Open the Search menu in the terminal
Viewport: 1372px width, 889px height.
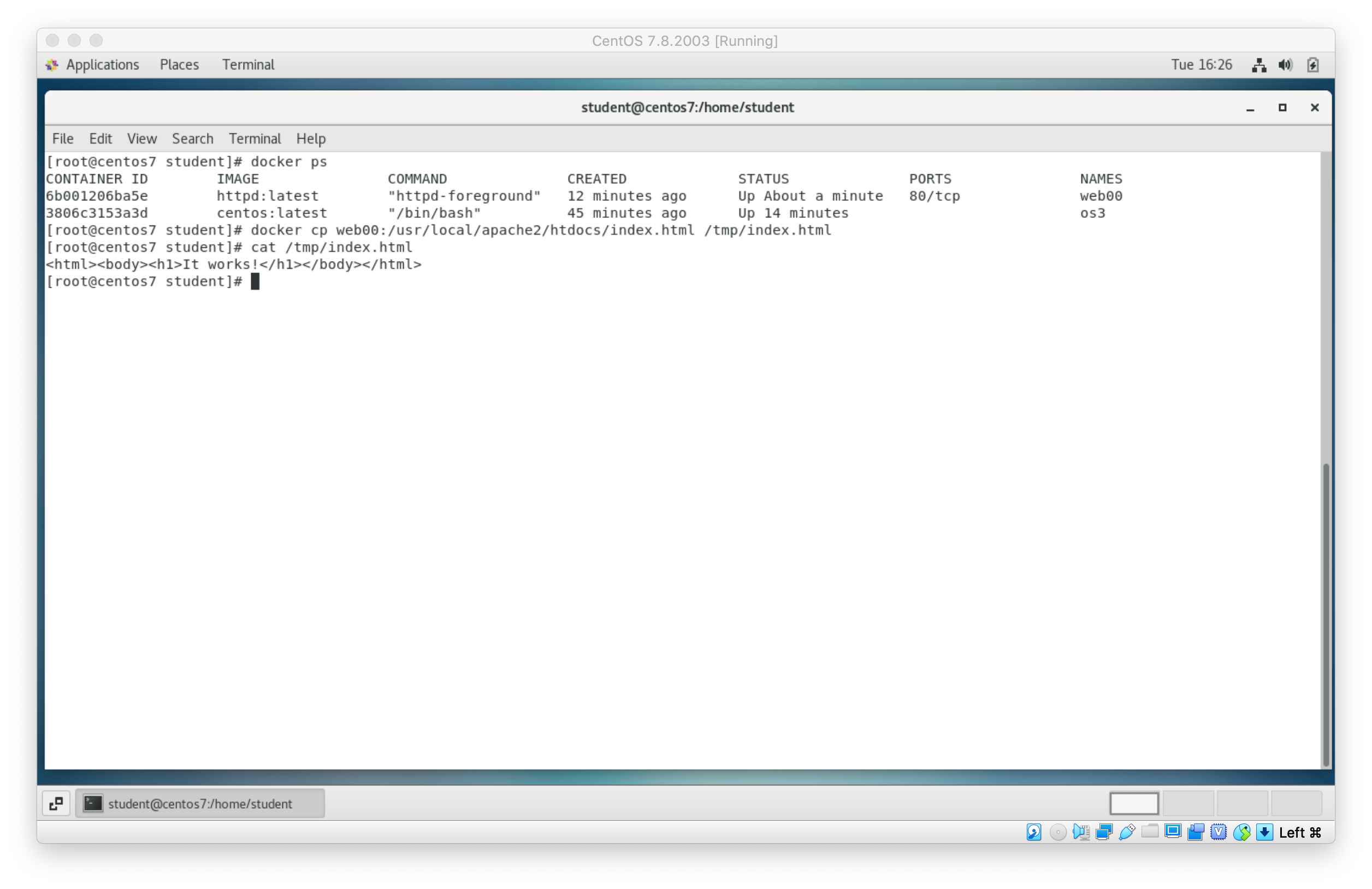pyautogui.click(x=193, y=138)
